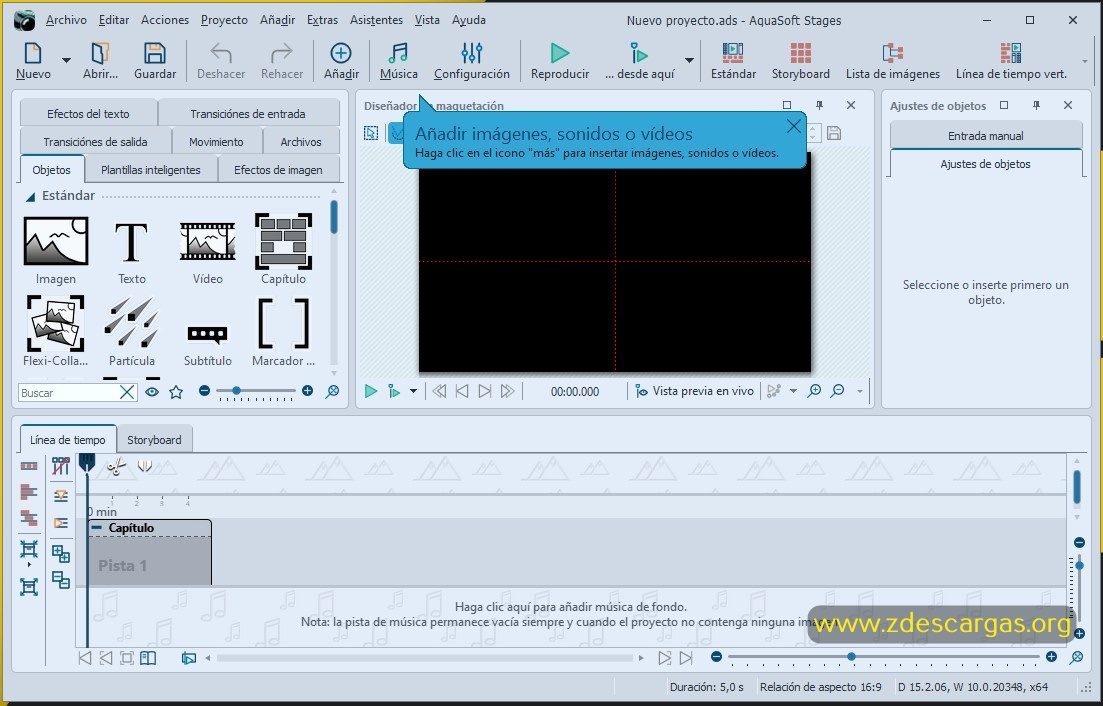The height and width of the screenshot is (706, 1103).
Task: Collapse the Estándar objects section
Action: (30, 197)
